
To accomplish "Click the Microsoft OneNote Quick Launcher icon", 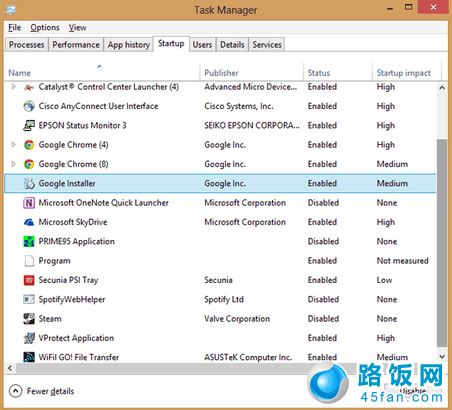I will point(29,203).
